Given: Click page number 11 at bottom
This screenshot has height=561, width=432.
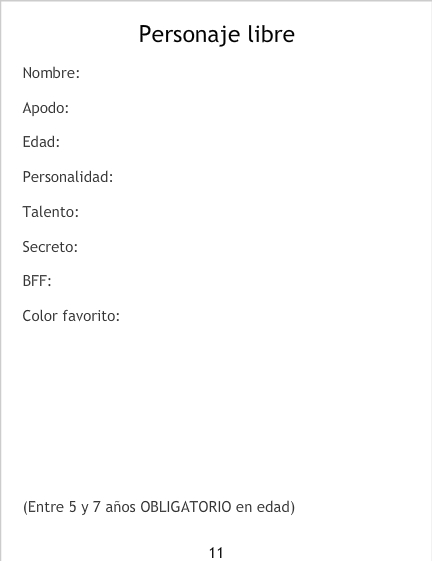Looking at the screenshot, I should [x=216, y=553].
